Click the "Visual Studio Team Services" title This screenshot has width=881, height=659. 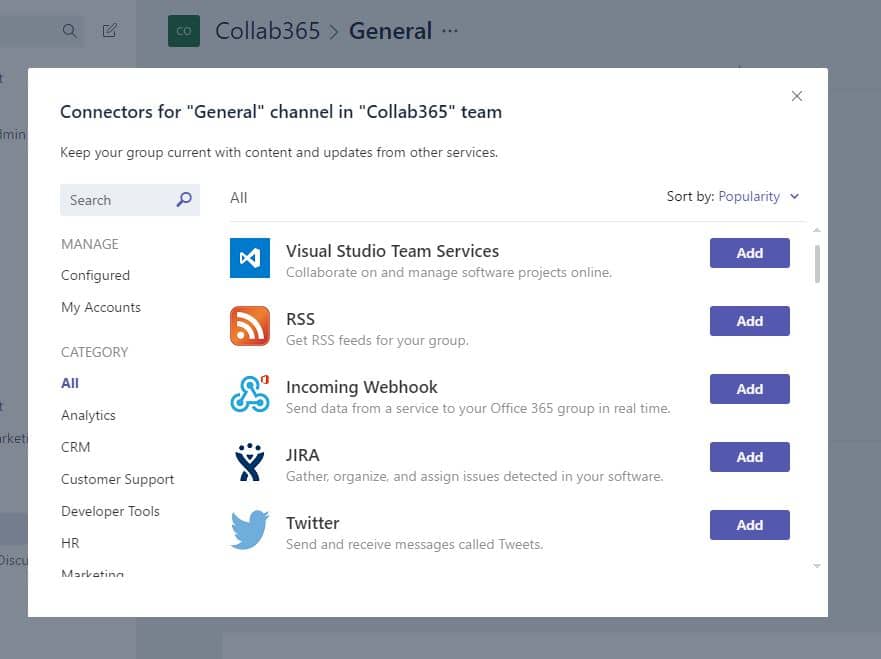pyautogui.click(x=392, y=251)
